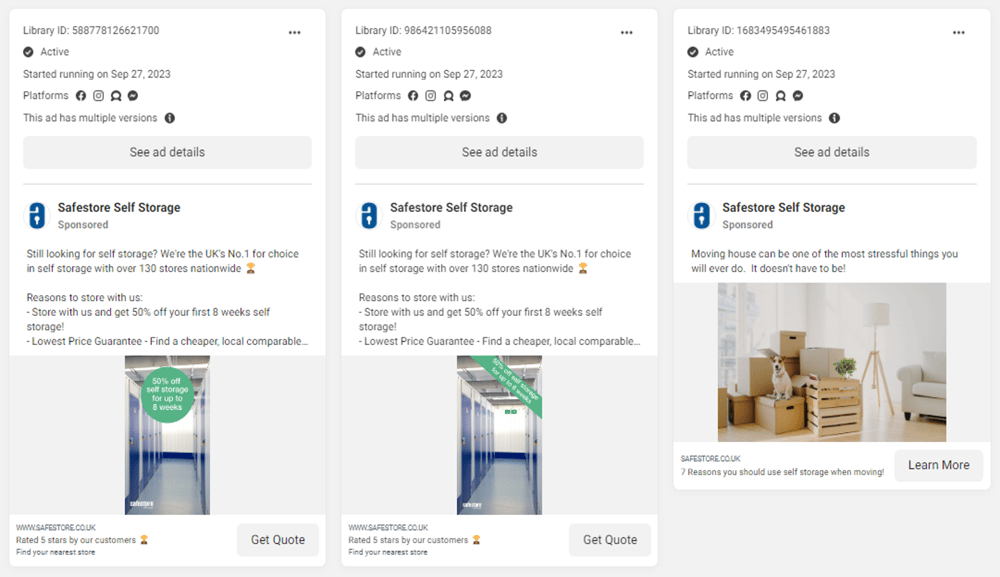1000x577 pixels.
Task: Open the three-dot menu on ad 588778126621700
Action: tap(294, 33)
